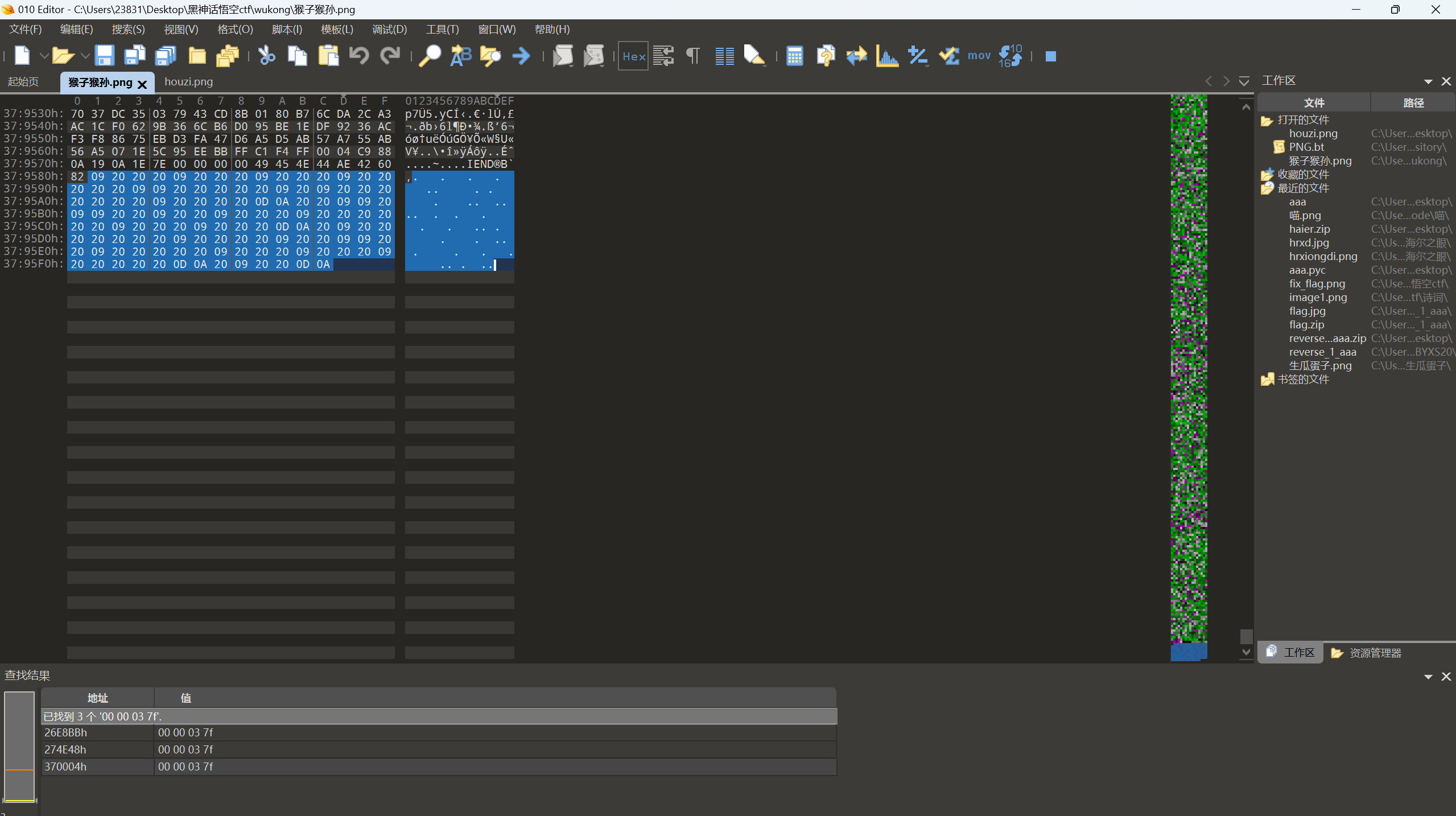This screenshot has height=816, width=1456.
Task: Open PNG.bt in workspace list
Action: [1306, 147]
